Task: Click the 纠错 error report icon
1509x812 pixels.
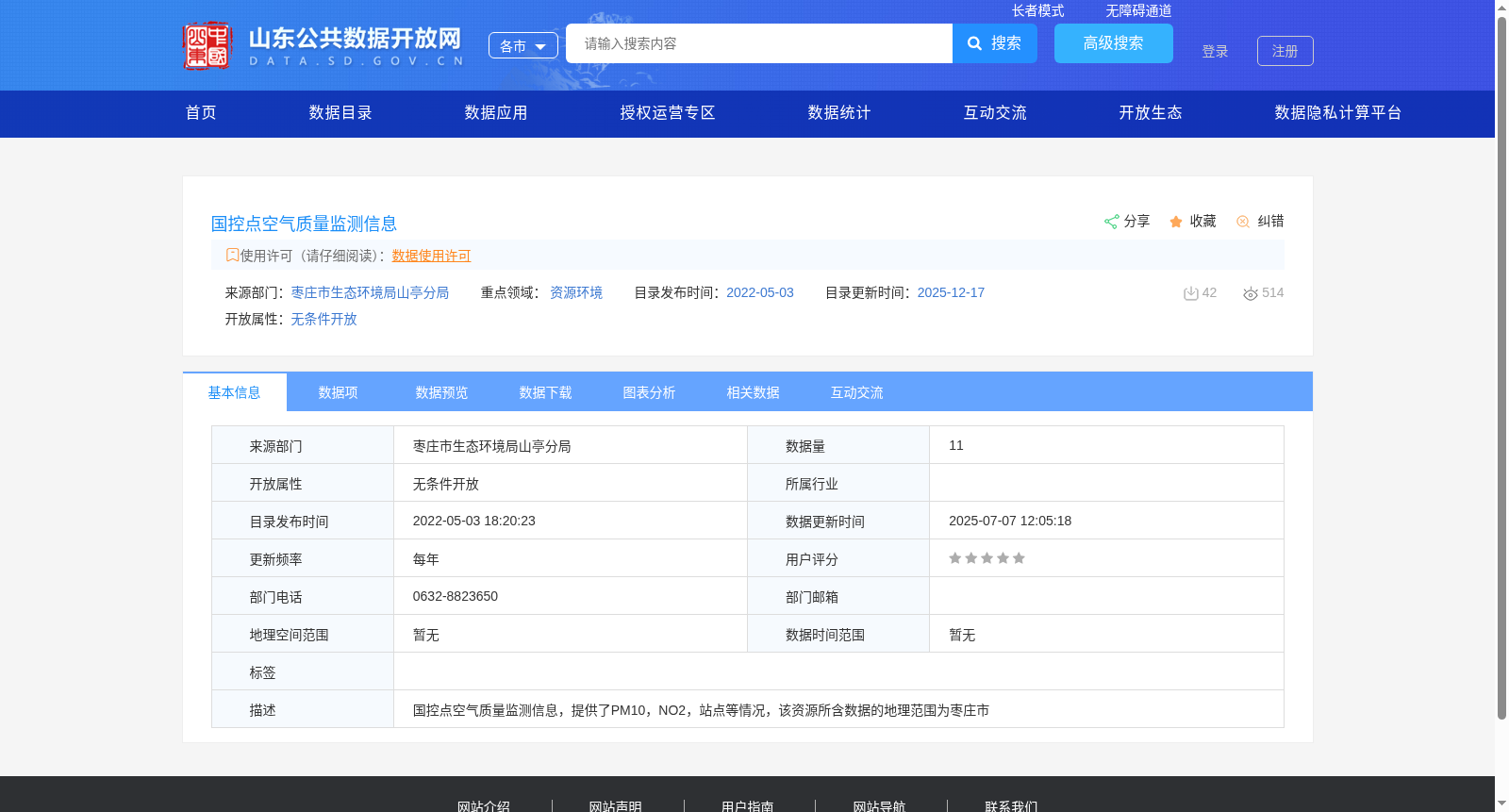Action: 1243,222
